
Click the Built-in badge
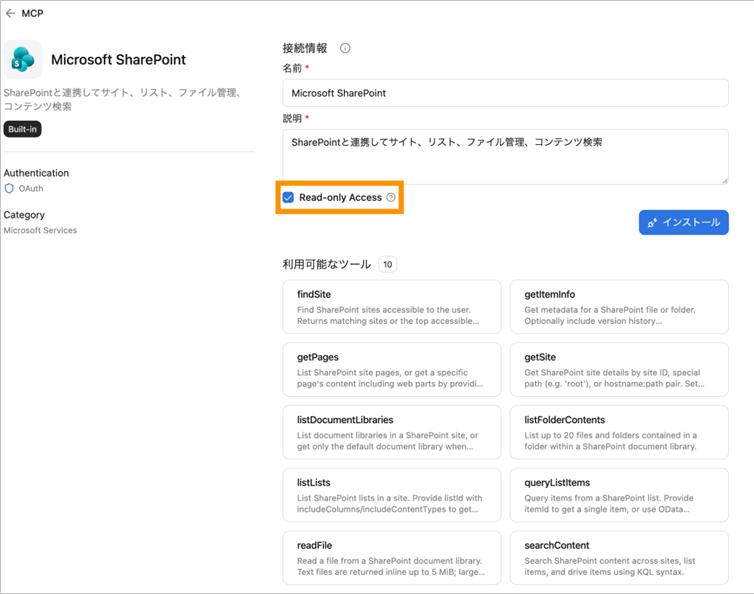point(23,129)
